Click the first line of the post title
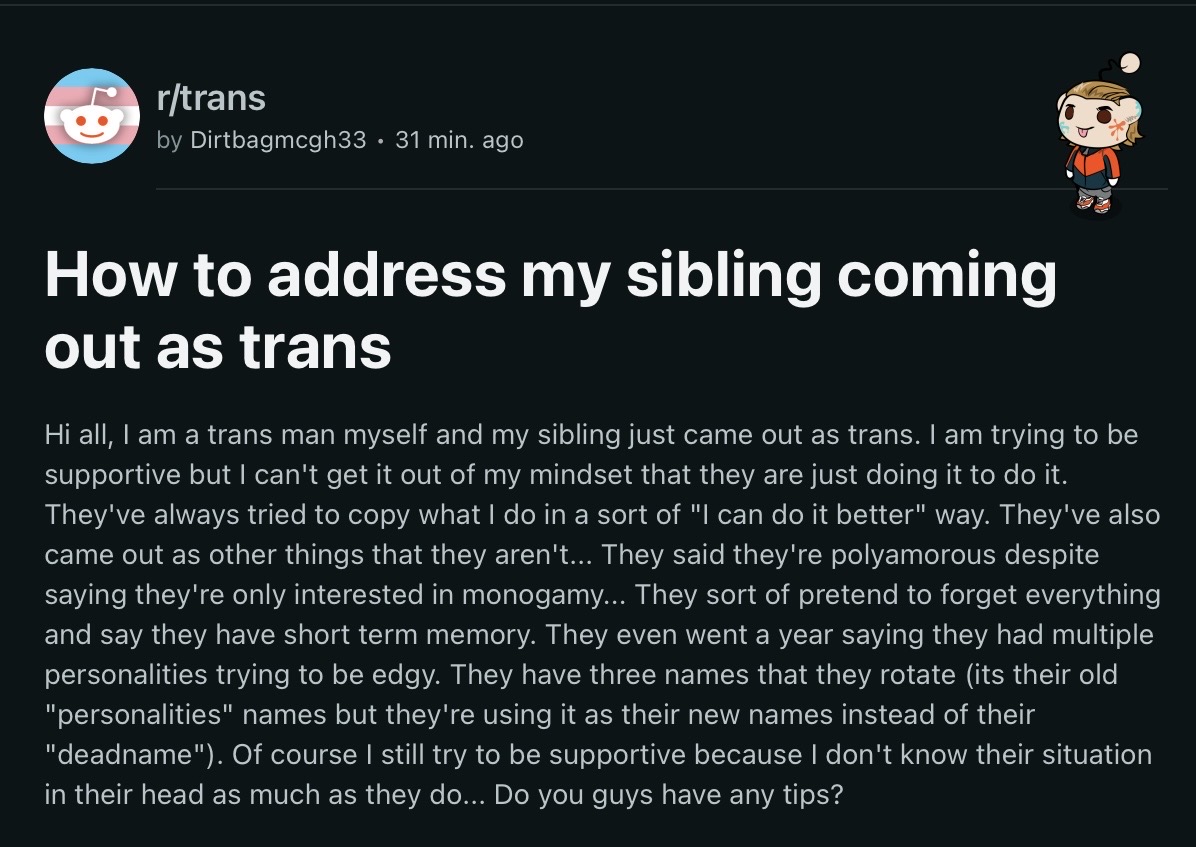Screen dimensions: 1196x847 550,275
